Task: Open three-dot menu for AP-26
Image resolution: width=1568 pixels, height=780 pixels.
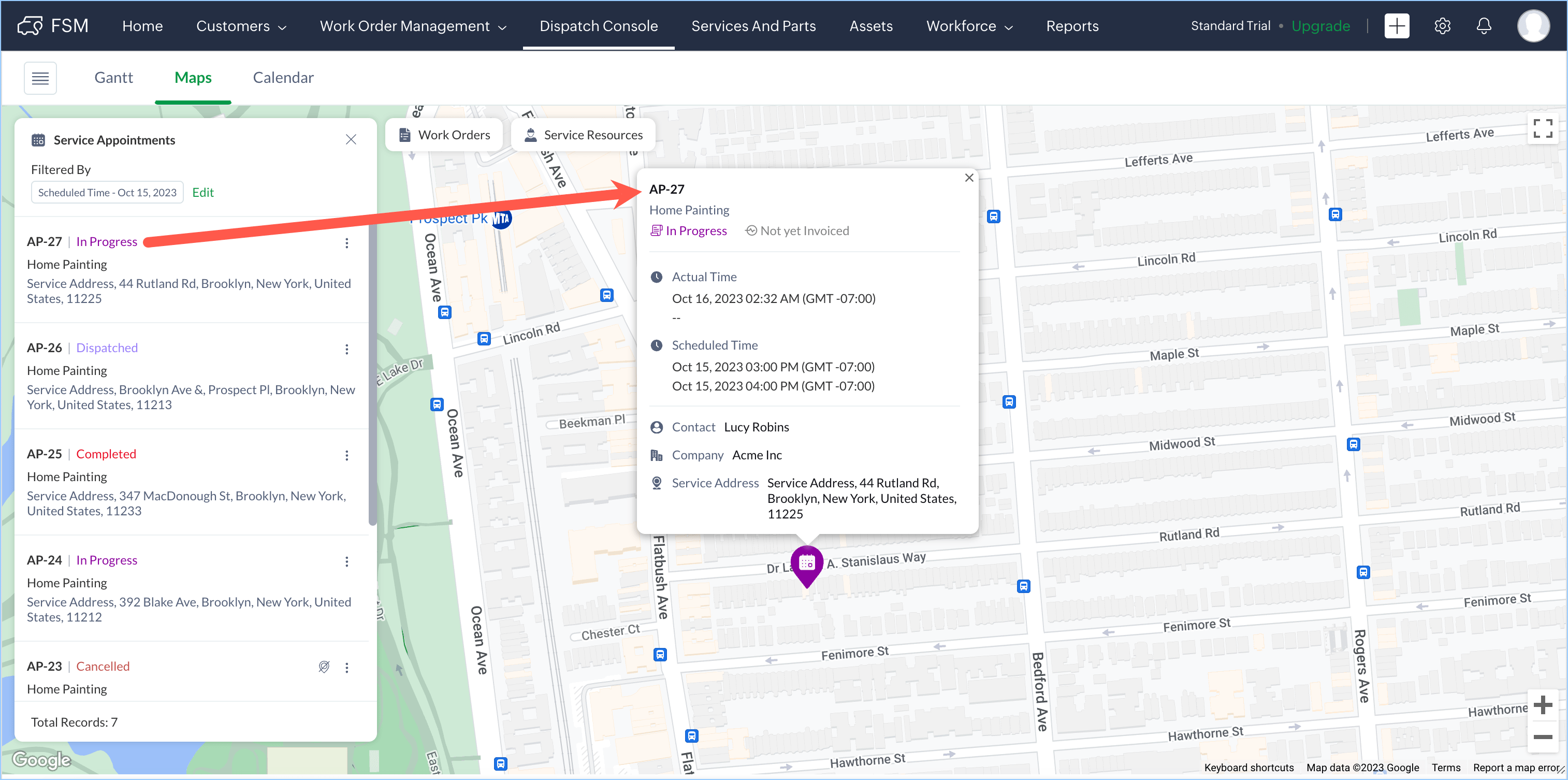Action: click(347, 349)
